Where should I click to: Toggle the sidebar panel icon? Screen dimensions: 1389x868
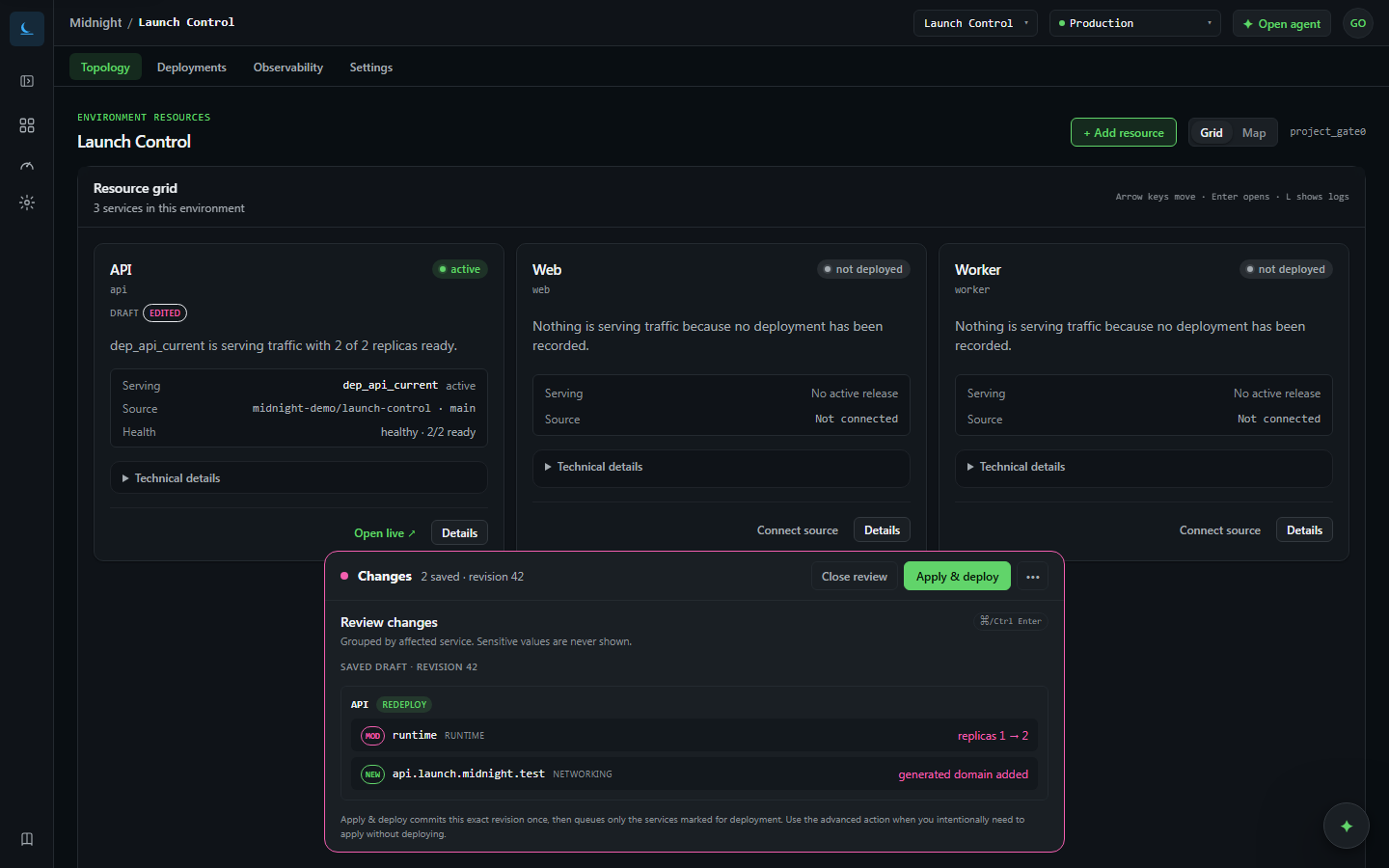click(x=27, y=81)
